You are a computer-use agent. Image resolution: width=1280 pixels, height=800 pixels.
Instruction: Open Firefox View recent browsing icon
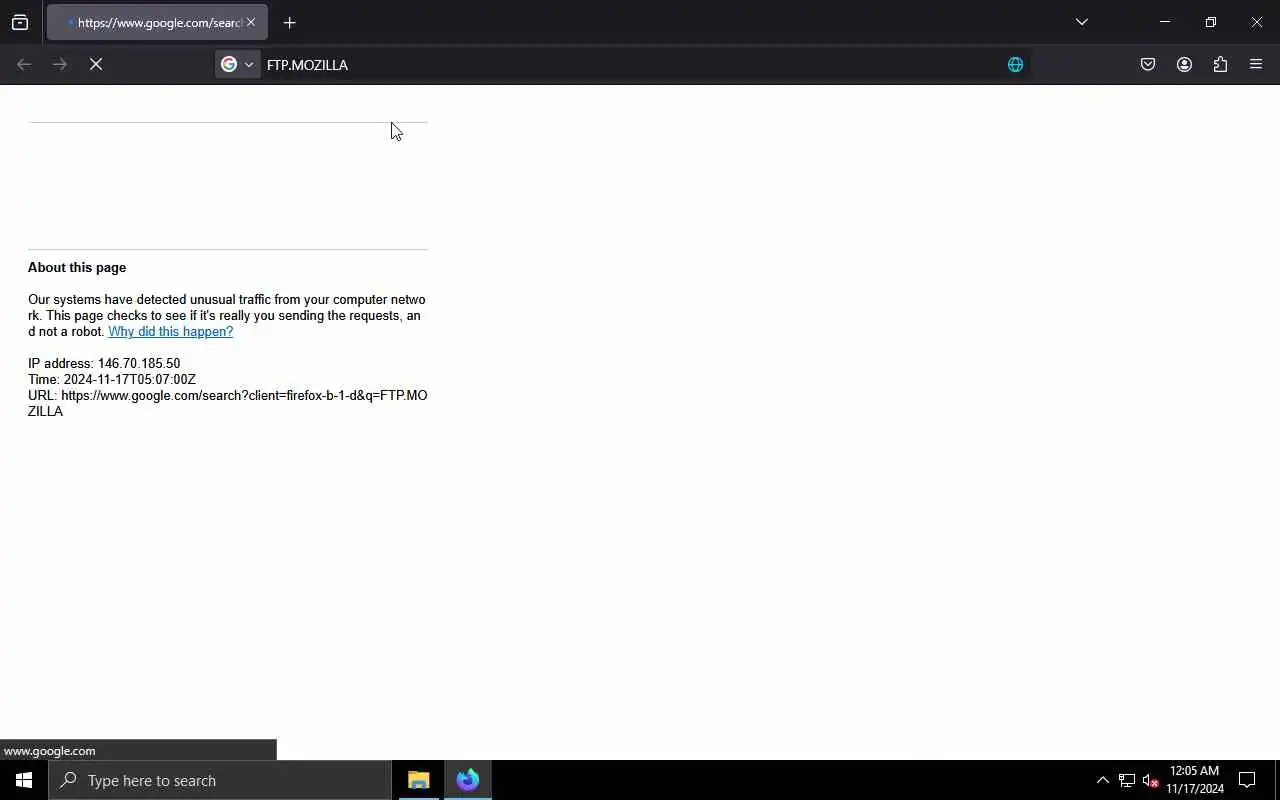point(20,22)
